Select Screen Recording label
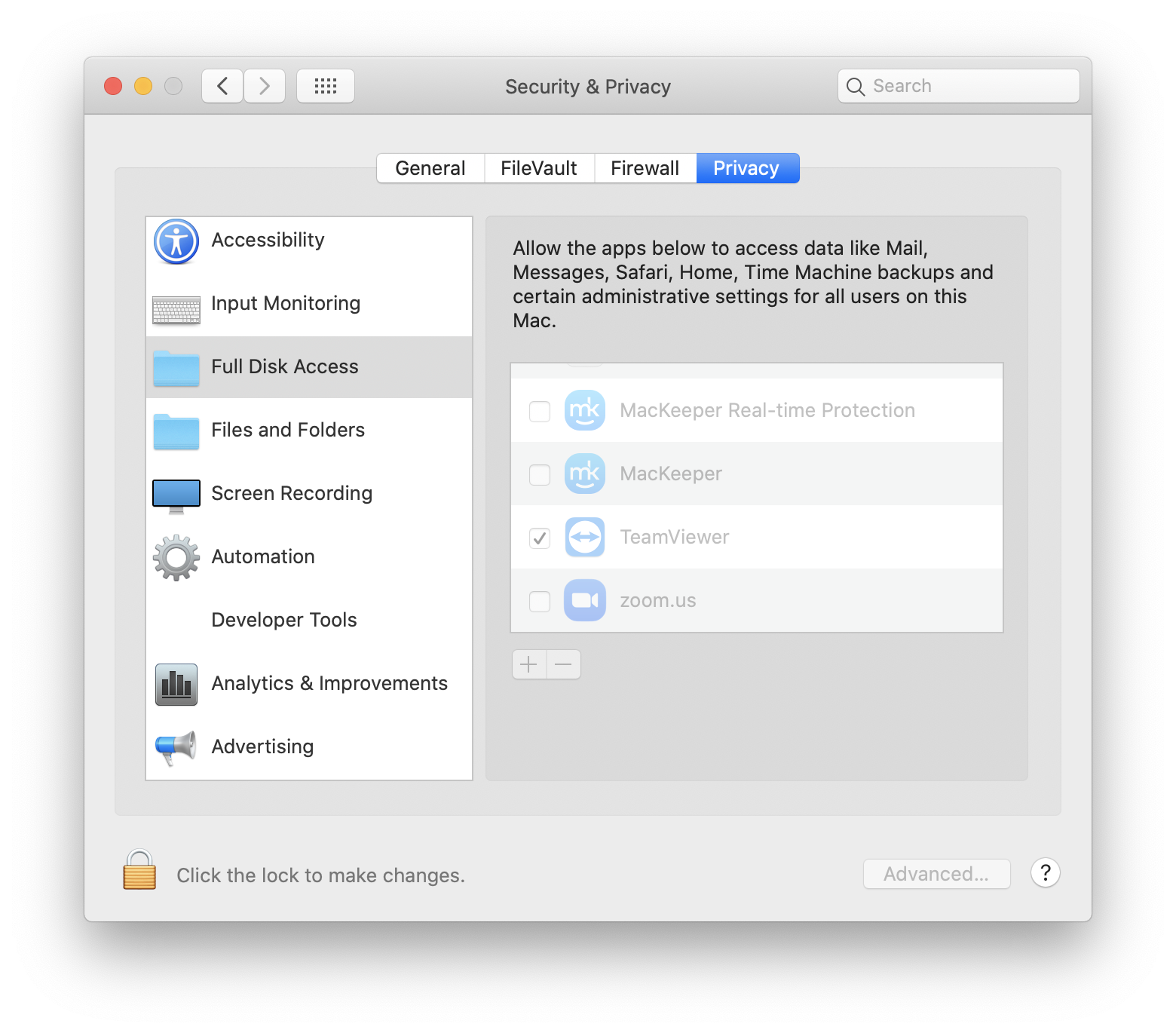1176x1033 pixels. 292,493
